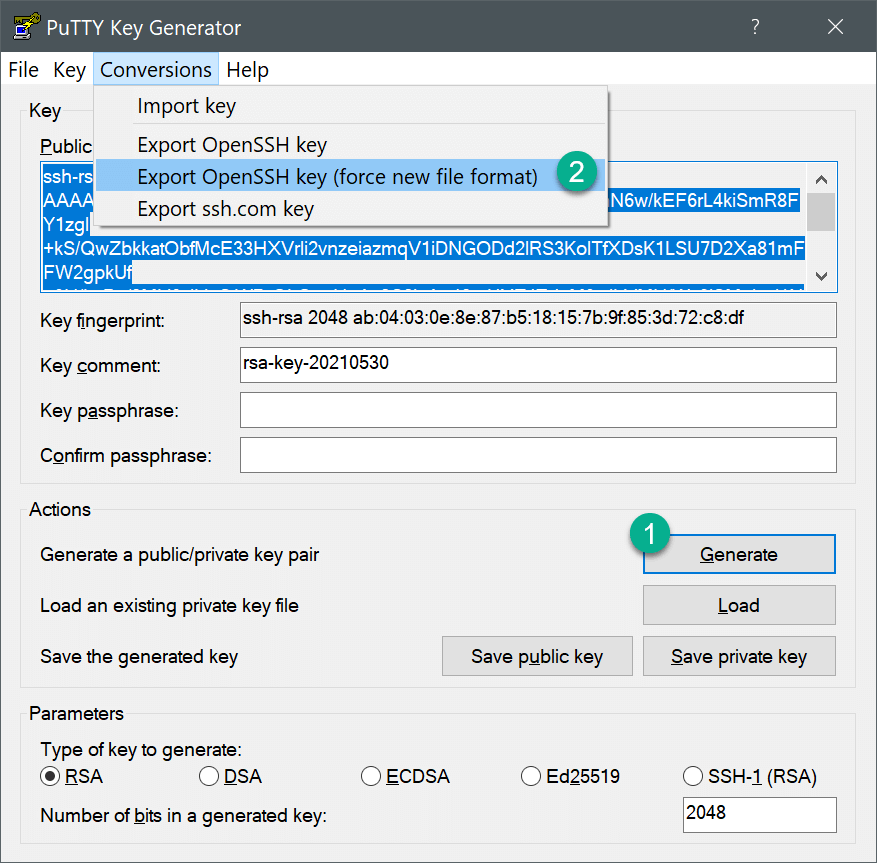Select the RSA key type radio button
Image resolution: width=877 pixels, height=863 pixels.
(50, 776)
